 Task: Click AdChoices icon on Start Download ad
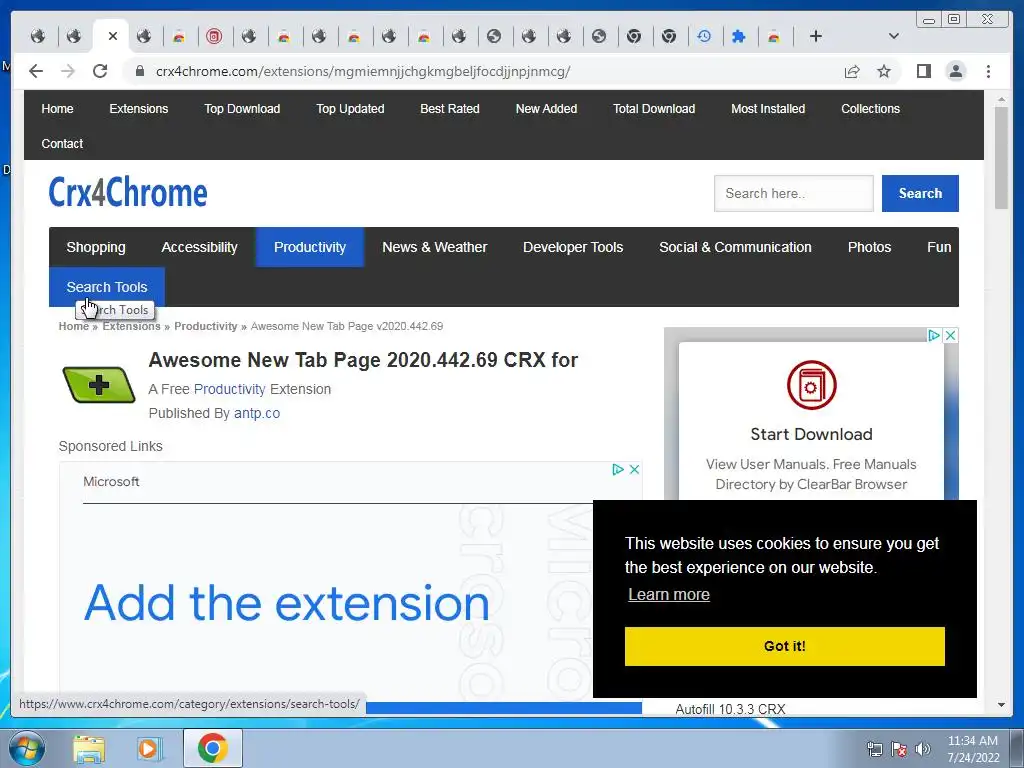[935, 335]
